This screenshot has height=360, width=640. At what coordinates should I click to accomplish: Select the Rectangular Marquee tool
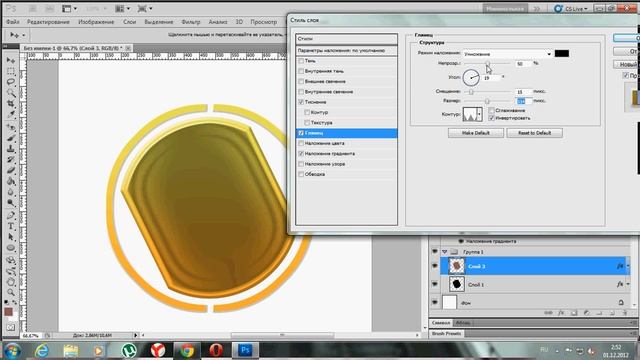click(x=11, y=71)
